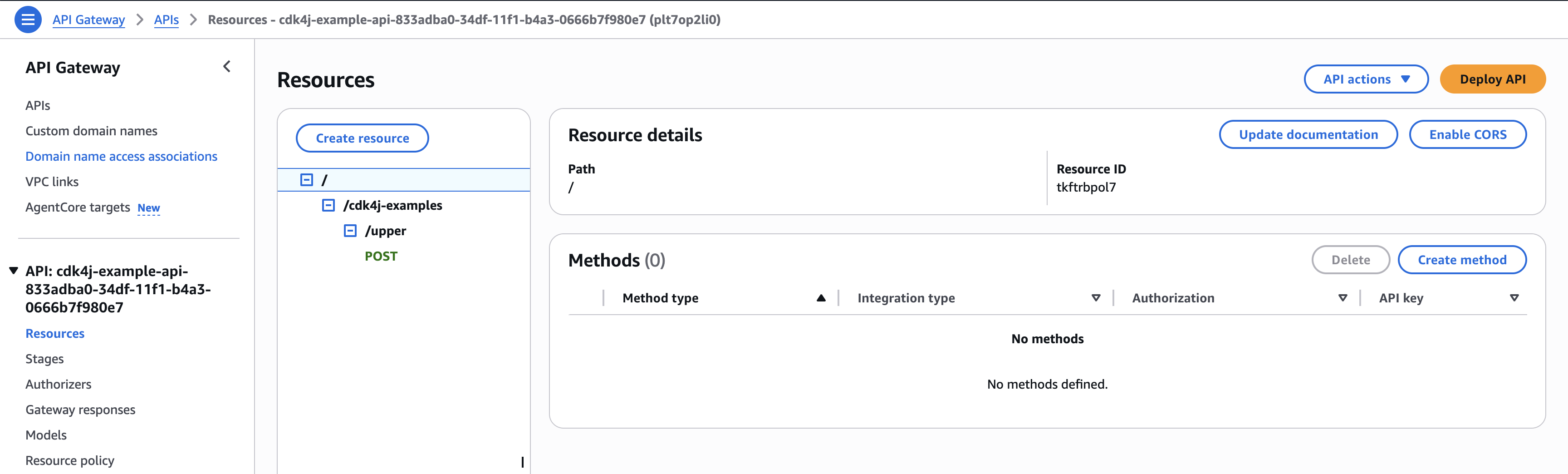This screenshot has width=1568, height=474.
Task: Sort by Method type column arrow
Action: pyautogui.click(x=821, y=298)
